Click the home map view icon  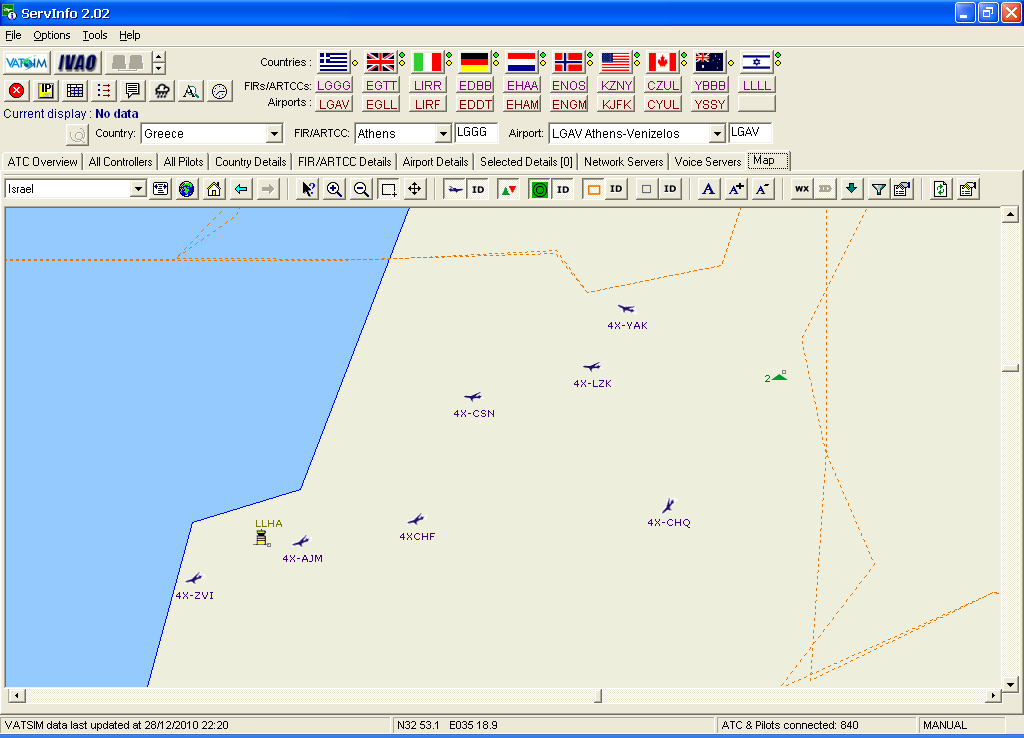[213, 189]
